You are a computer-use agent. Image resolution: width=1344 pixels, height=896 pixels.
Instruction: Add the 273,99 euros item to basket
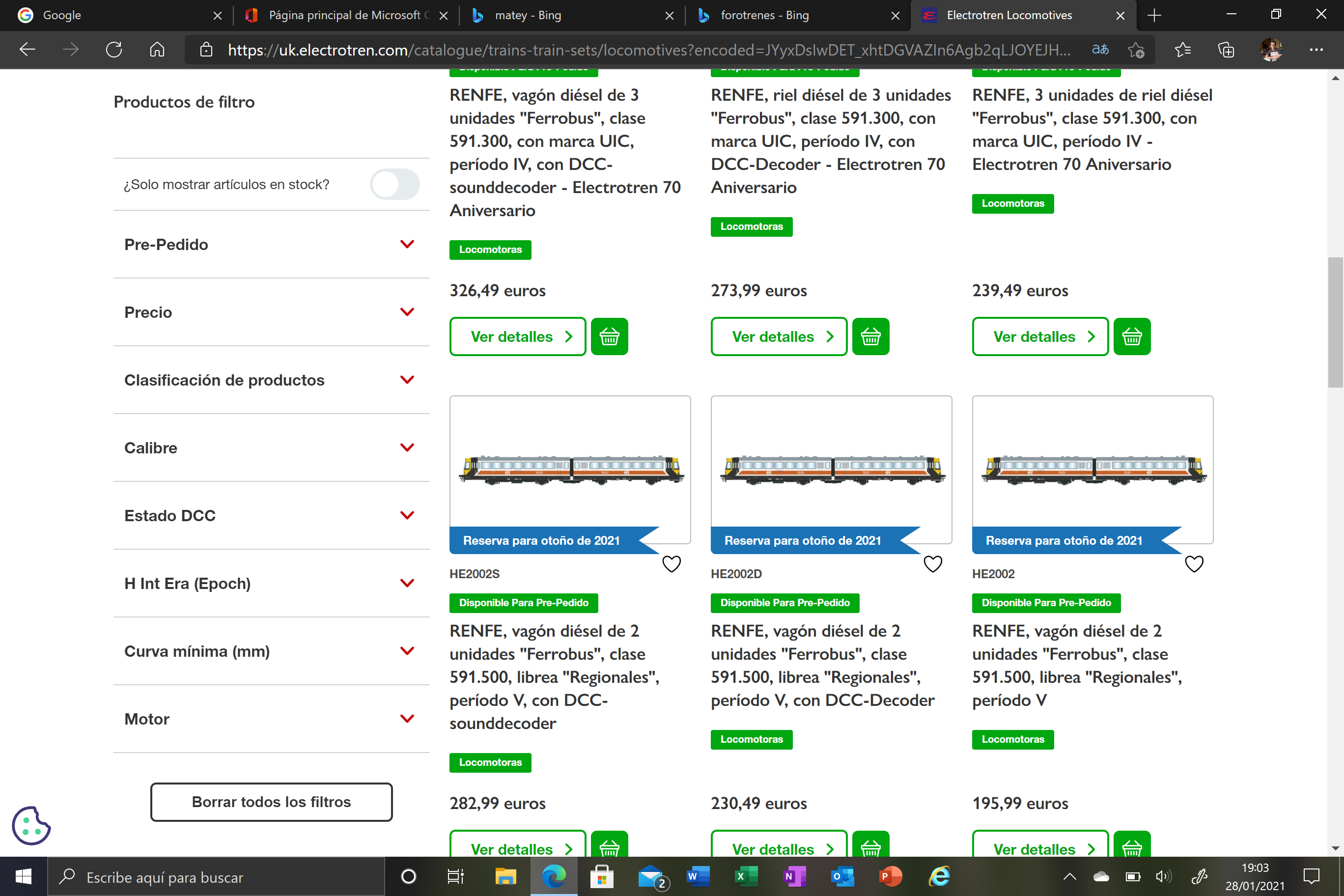(x=870, y=336)
